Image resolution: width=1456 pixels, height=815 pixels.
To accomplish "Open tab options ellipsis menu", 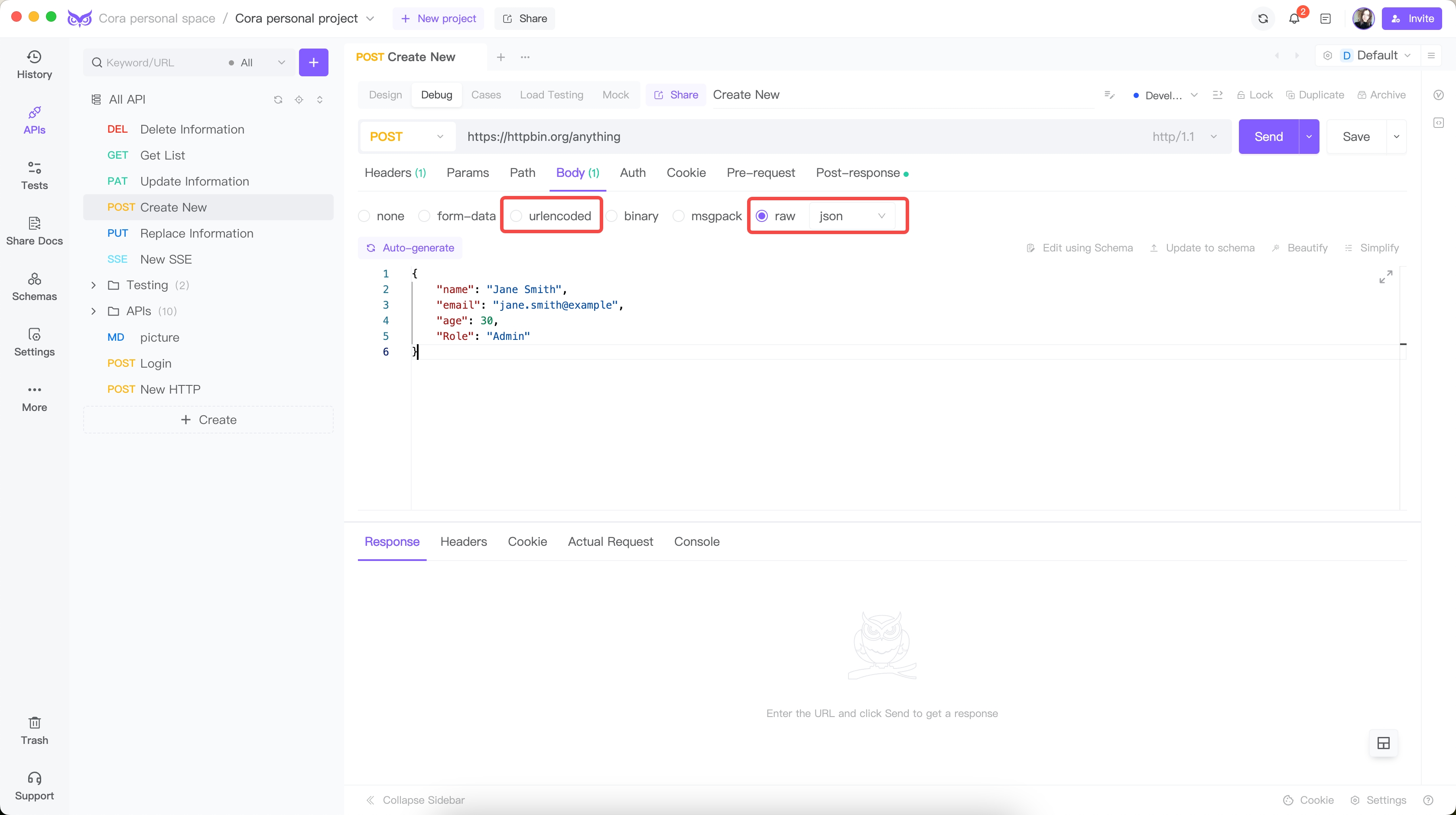I will (524, 57).
